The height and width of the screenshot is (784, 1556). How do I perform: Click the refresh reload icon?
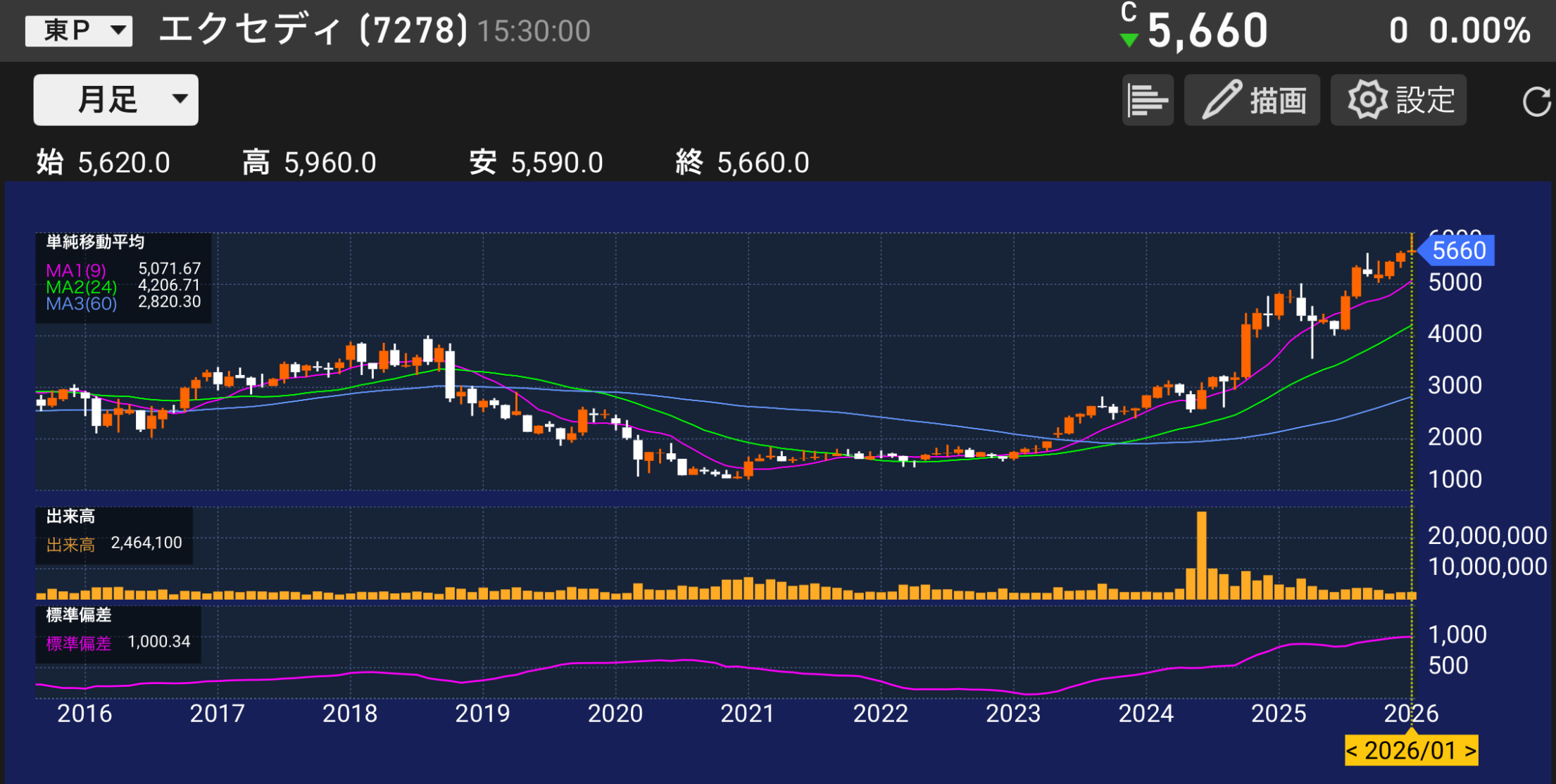(1536, 101)
